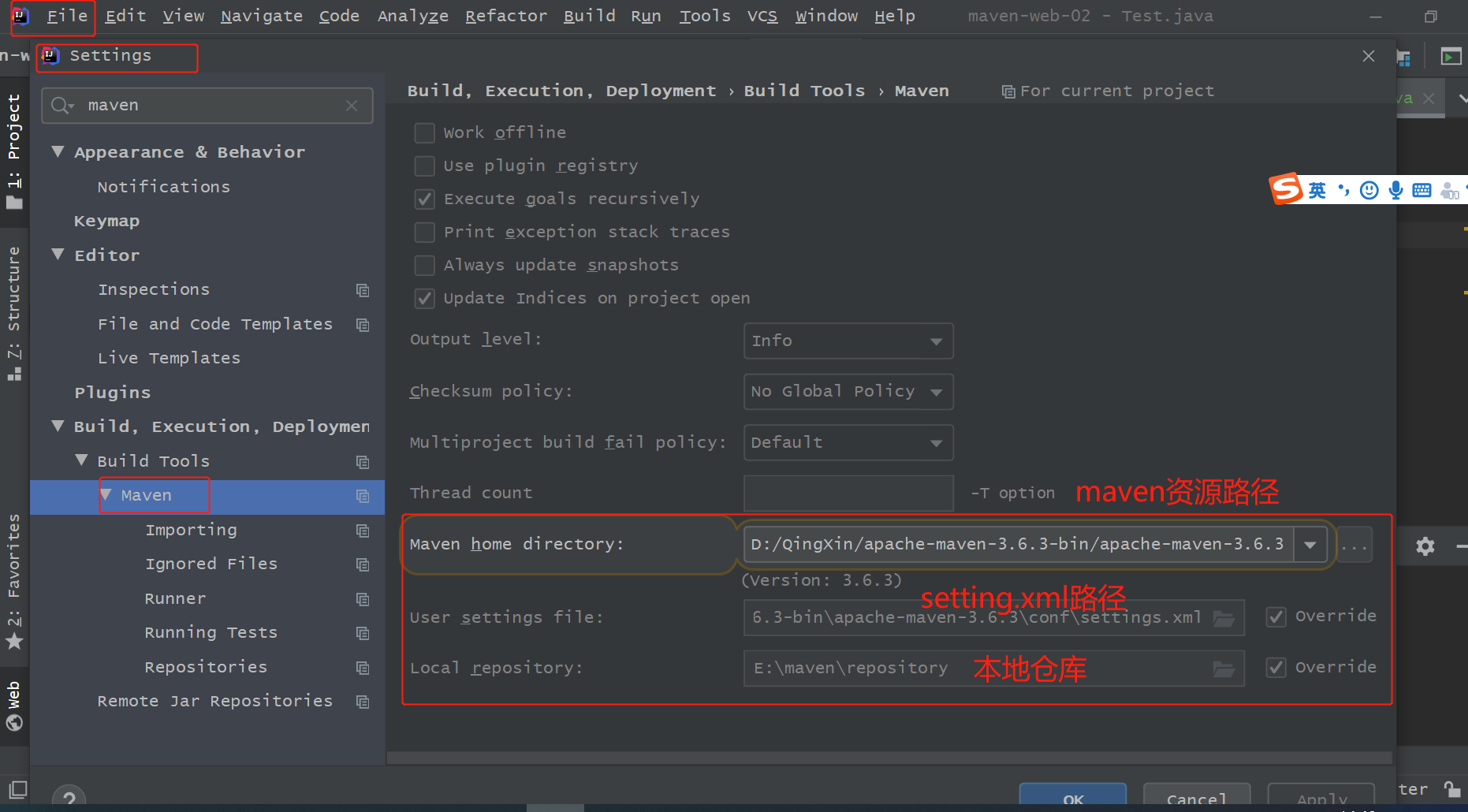
Task: Select Importing under Maven
Action: coord(191,530)
